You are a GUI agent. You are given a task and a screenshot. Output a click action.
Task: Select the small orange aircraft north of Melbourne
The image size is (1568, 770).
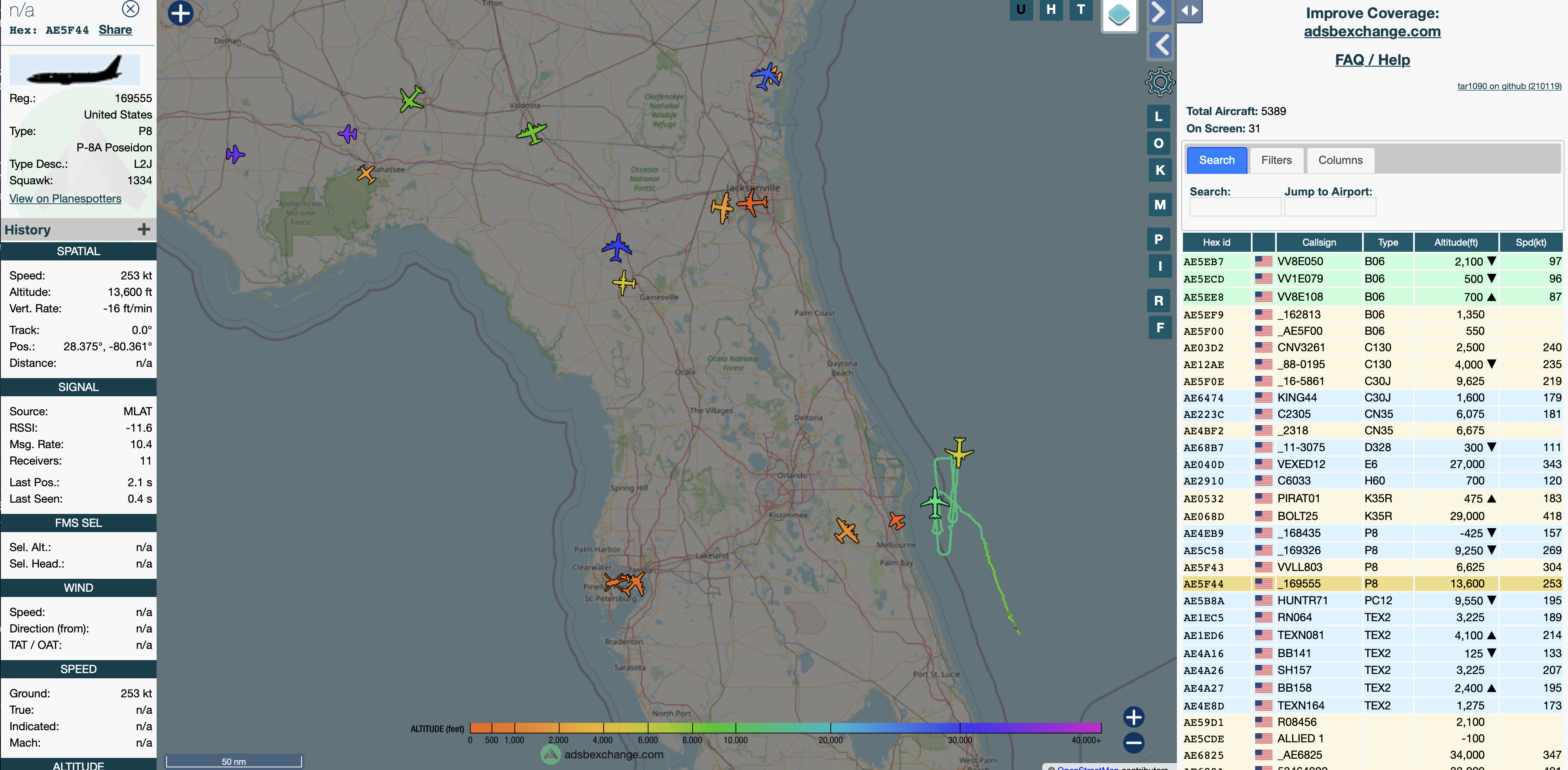[x=896, y=520]
